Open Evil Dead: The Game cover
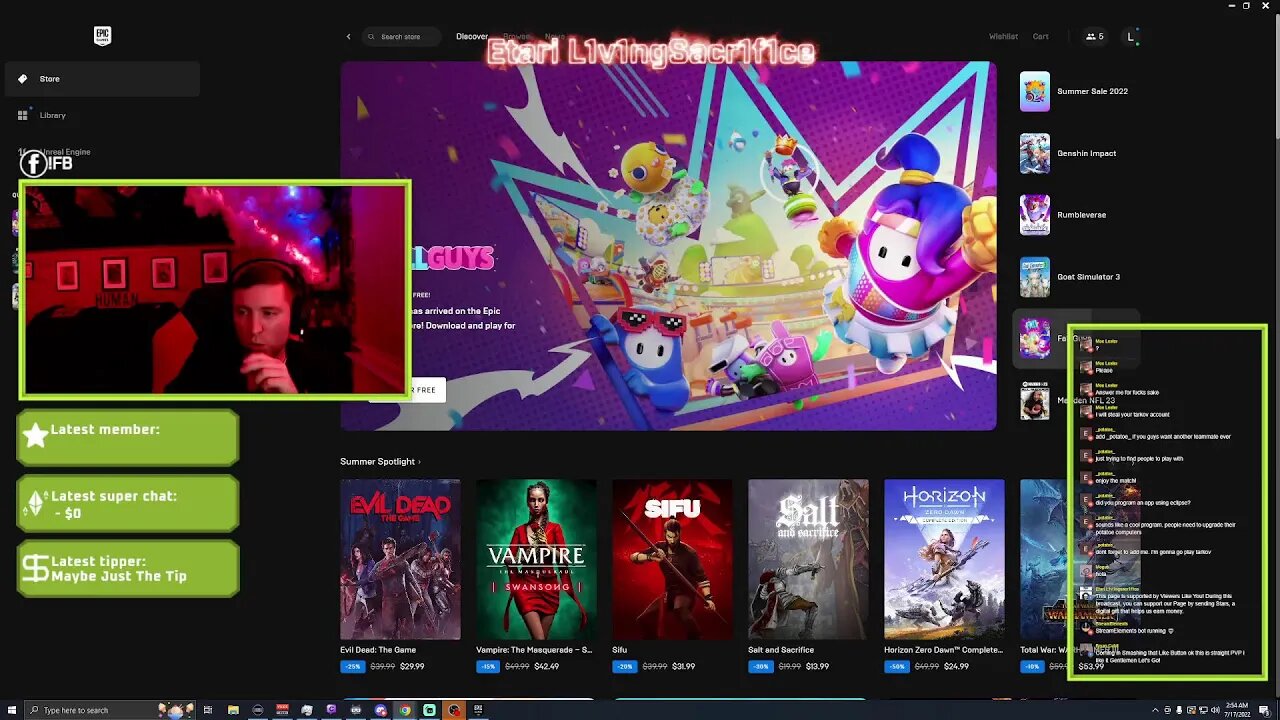1280x720 pixels. point(400,559)
